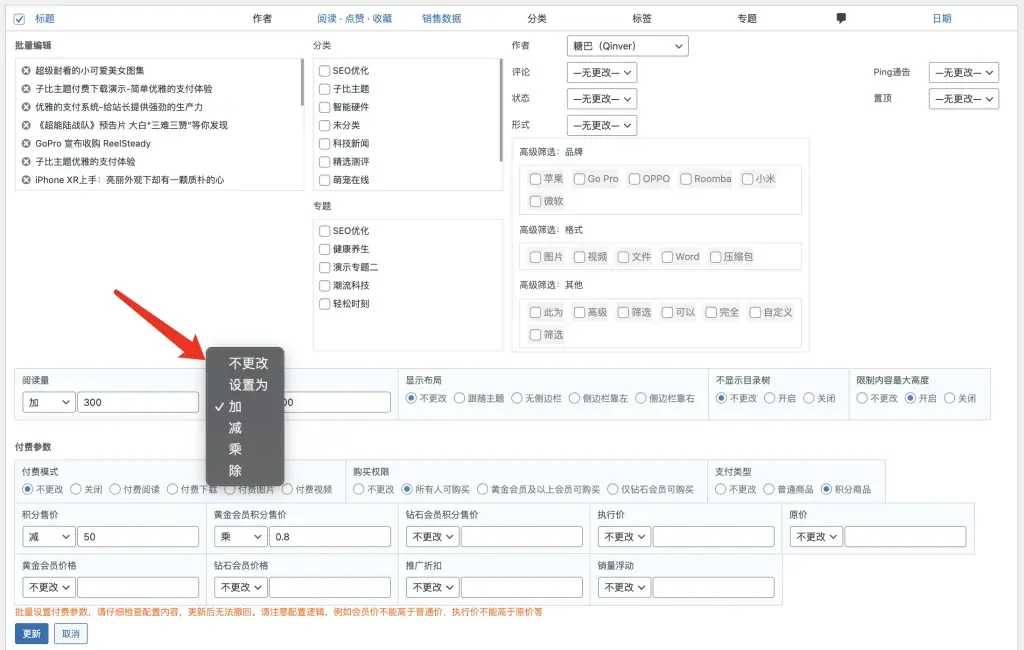Open the 阅读量 operation dropdown set to 加
This screenshot has width=1024, height=650.
pyautogui.click(x=49, y=402)
